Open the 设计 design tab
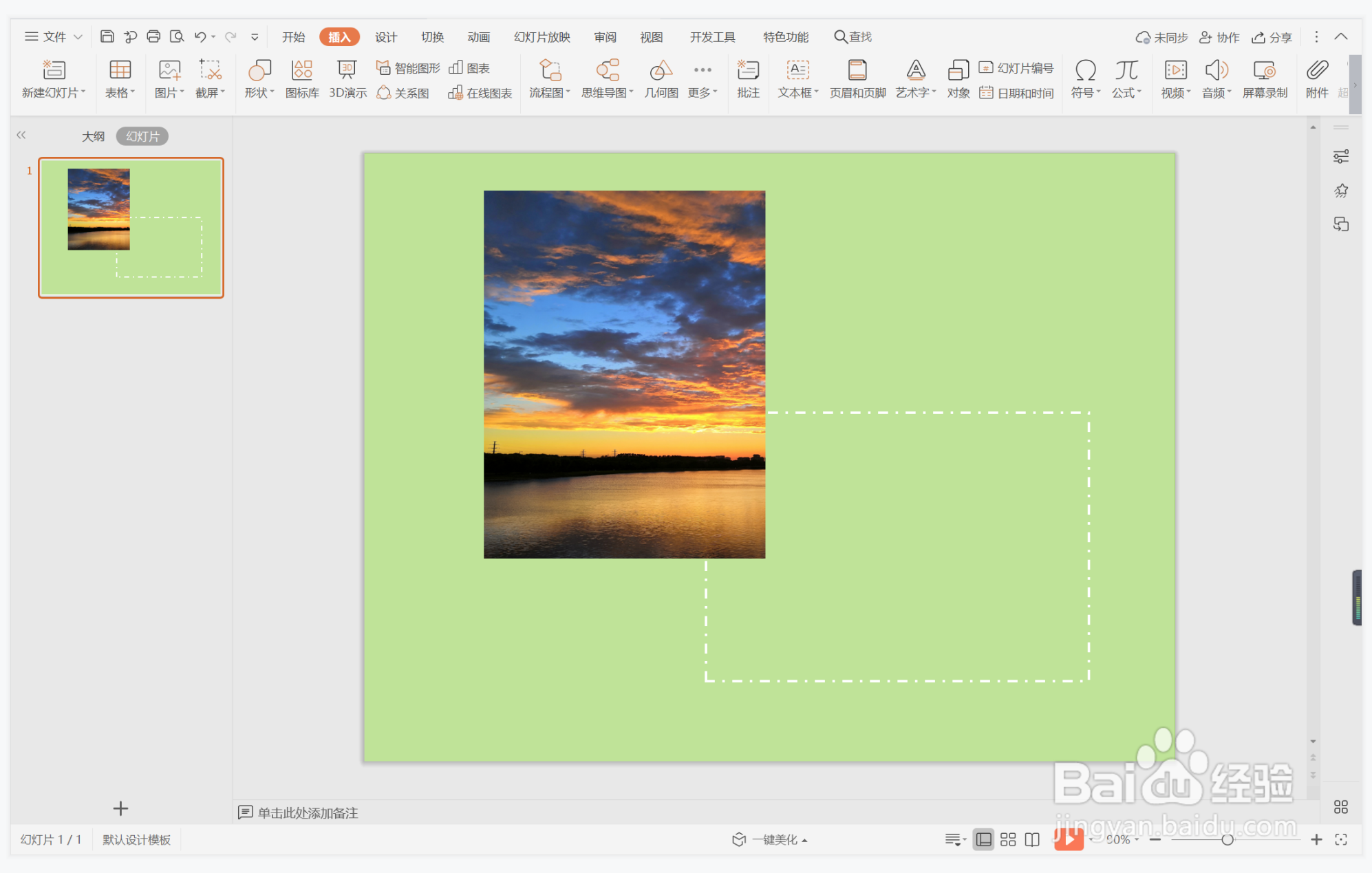Viewport: 1372px width, 873px height. 386,37
